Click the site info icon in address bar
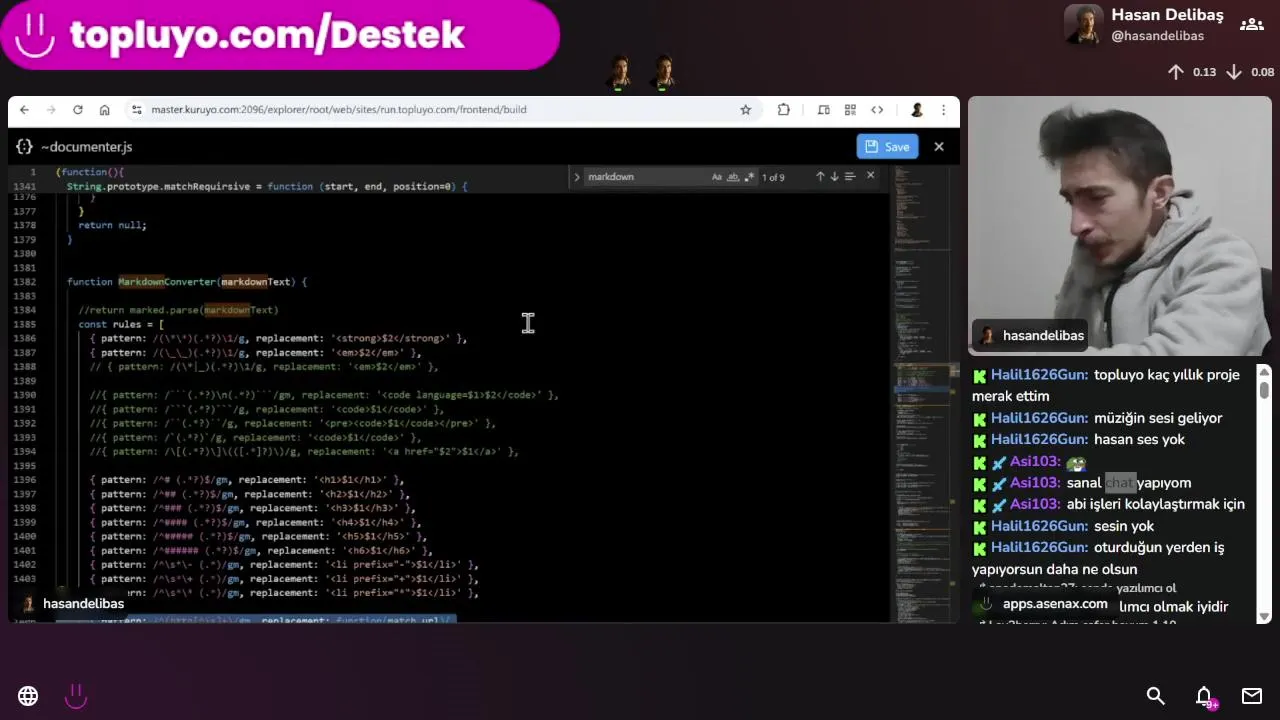This screenshot has height=720, width=1280. [137, 110]
